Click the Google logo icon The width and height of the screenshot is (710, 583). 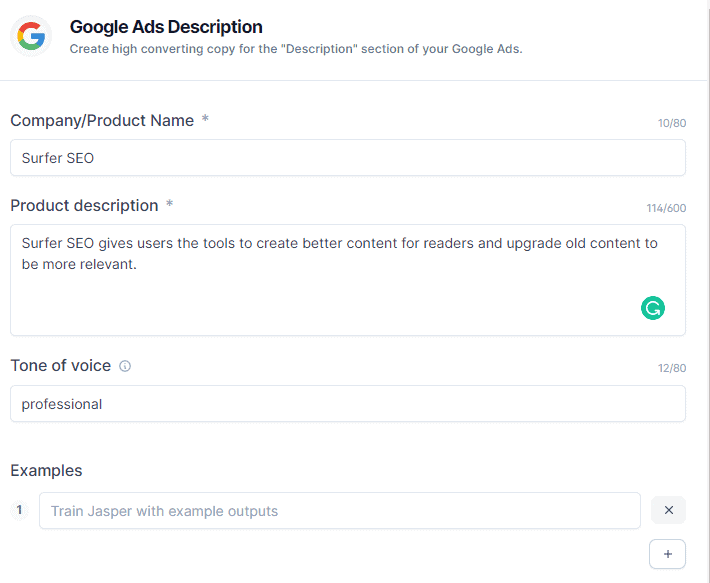(31, 37)
